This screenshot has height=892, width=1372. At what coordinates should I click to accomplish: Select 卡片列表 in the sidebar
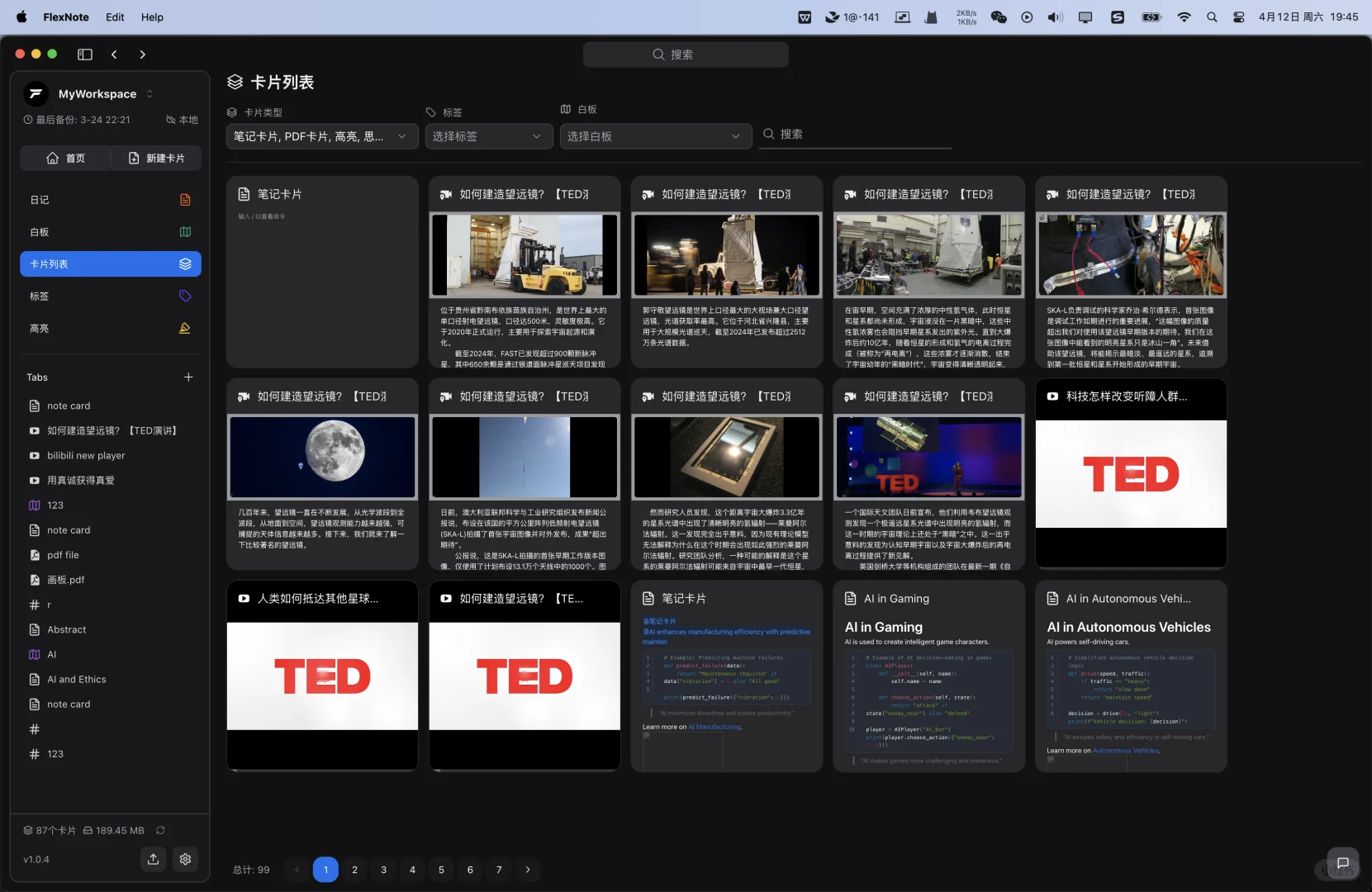pos(111,264)
